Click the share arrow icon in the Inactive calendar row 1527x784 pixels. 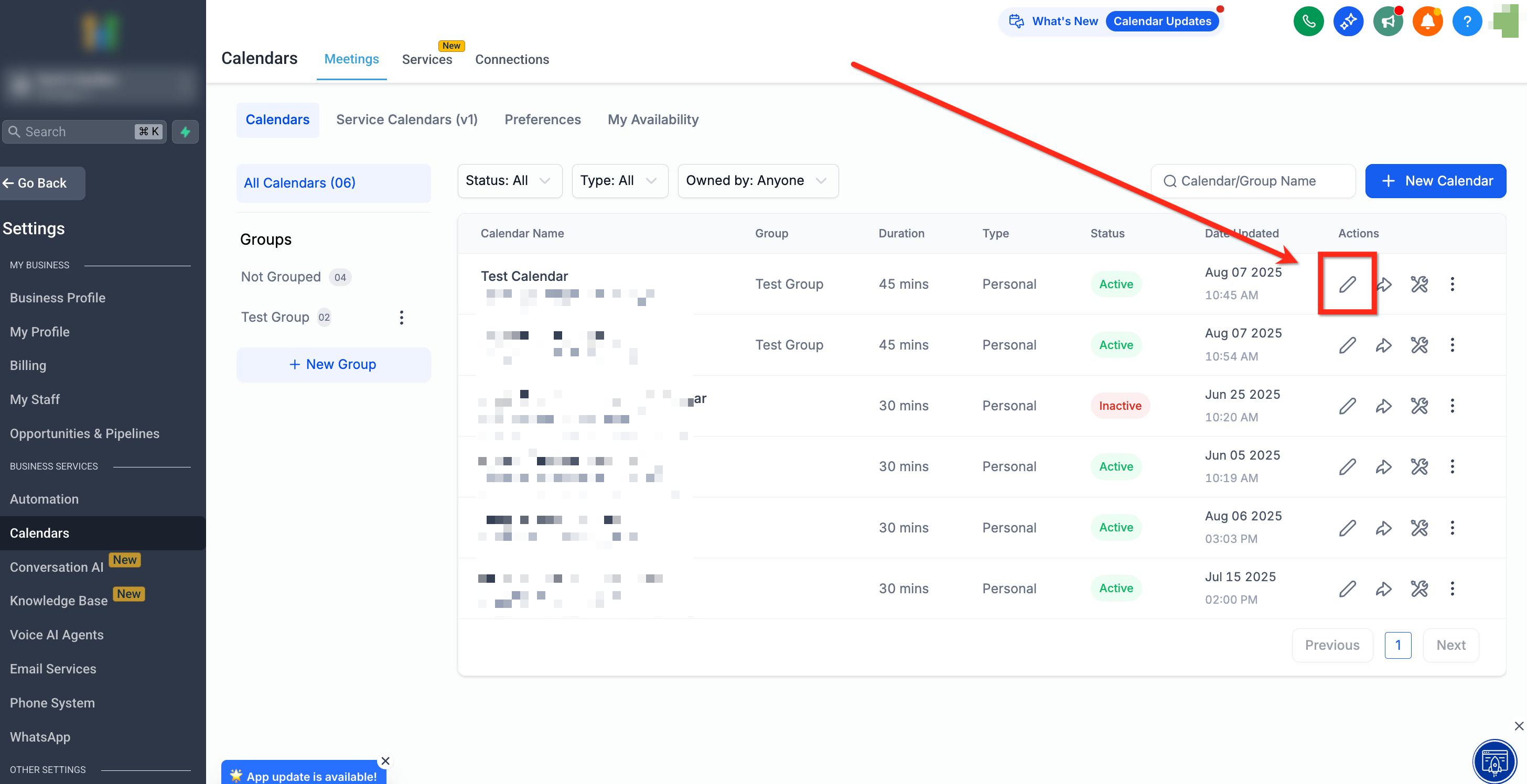pyautogui.click(x=1383, y=406)
